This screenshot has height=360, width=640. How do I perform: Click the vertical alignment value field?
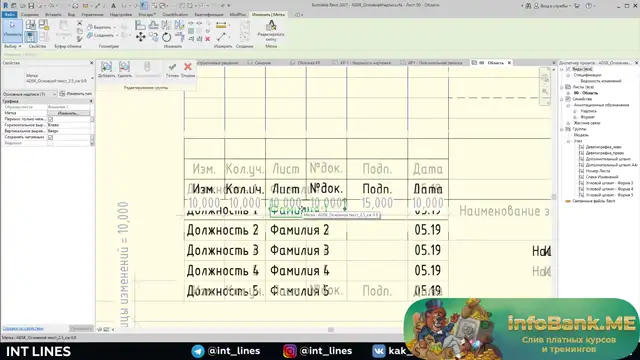[x=68, y=131]
